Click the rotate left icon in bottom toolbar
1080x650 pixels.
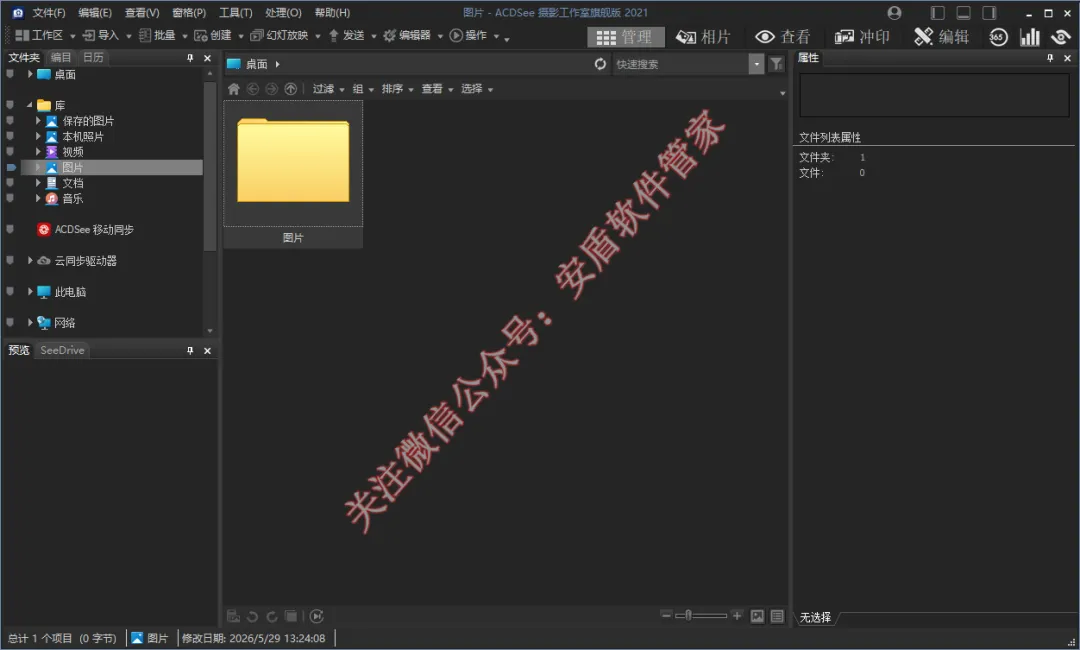[253, 616]
